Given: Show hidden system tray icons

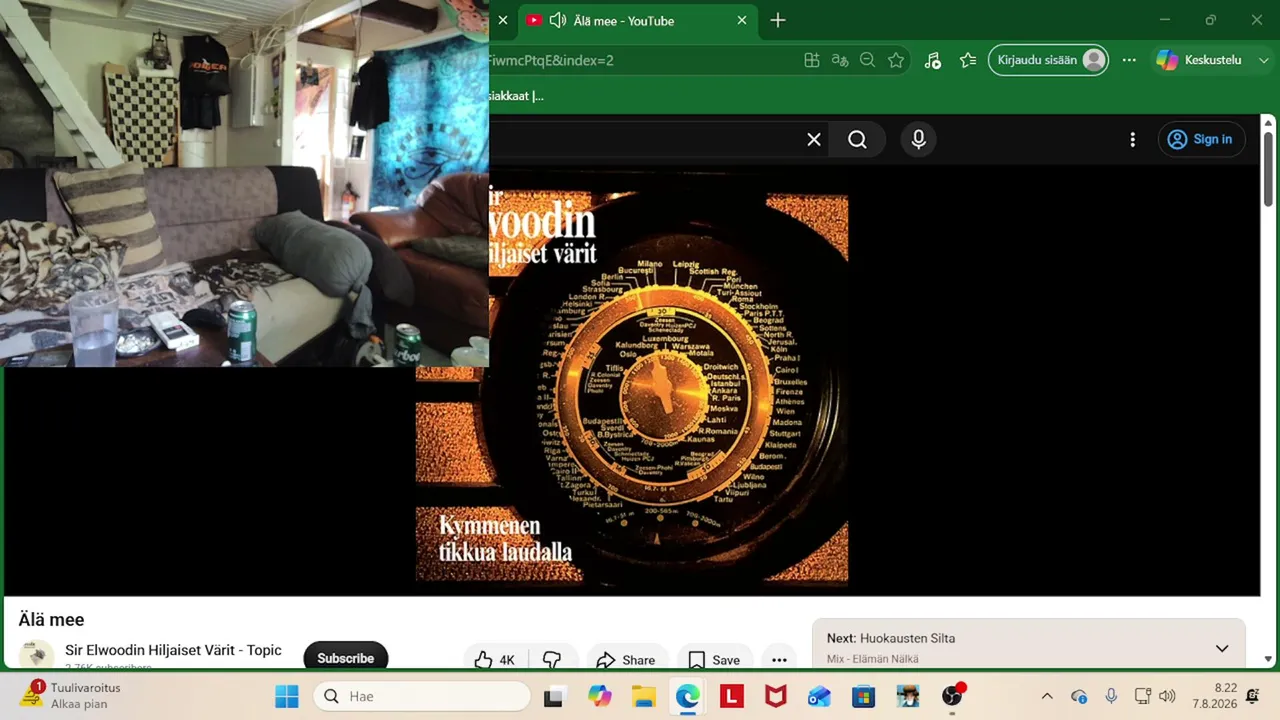Looking at the screenshot, I should [1047, 696].
